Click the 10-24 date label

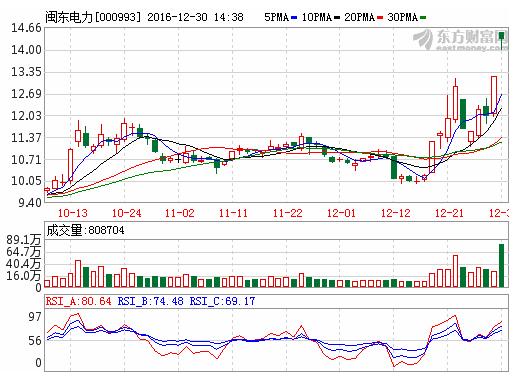tap(126, 213)
